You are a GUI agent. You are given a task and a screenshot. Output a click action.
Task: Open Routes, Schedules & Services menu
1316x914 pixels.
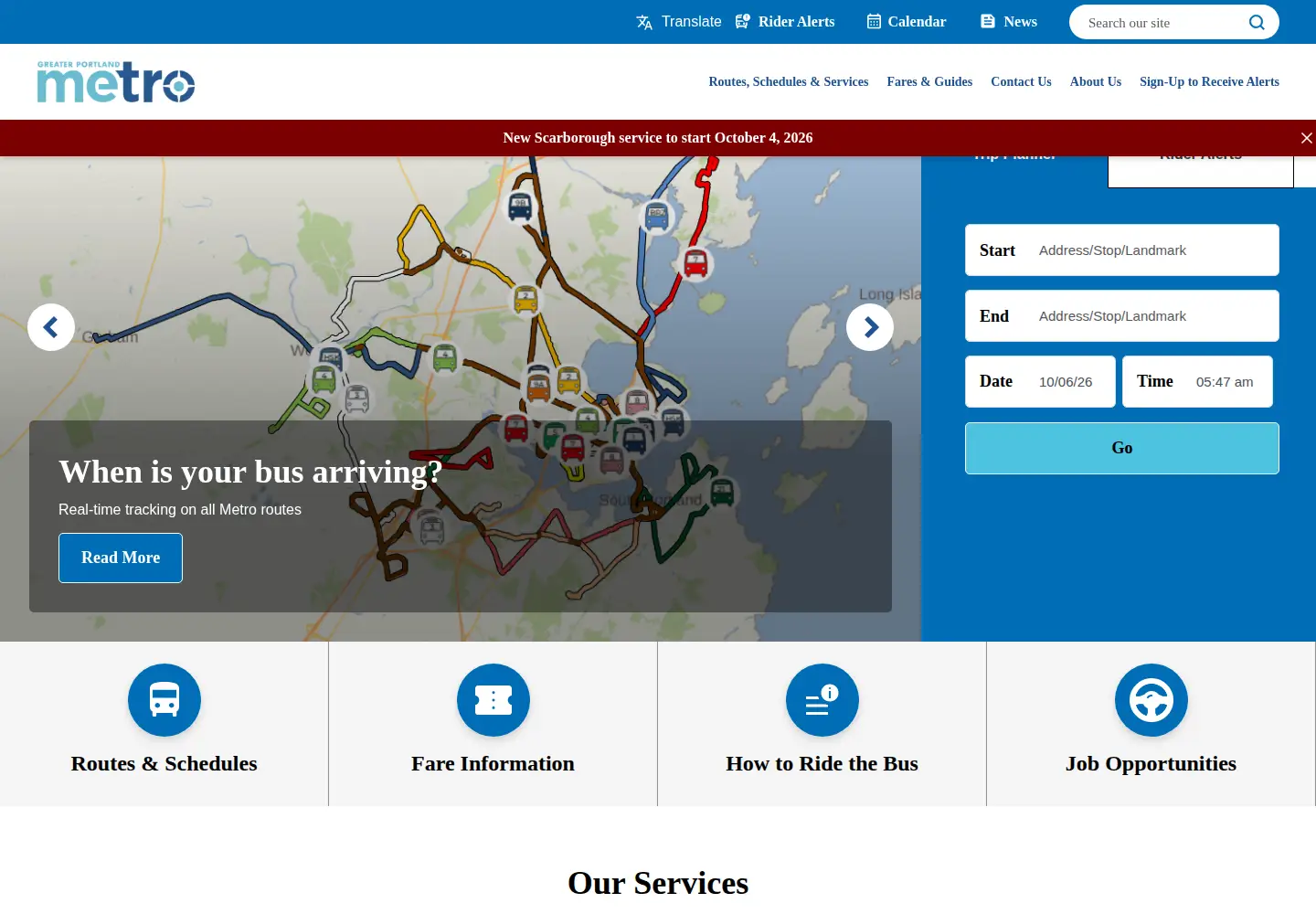click(x=789, y=81)
